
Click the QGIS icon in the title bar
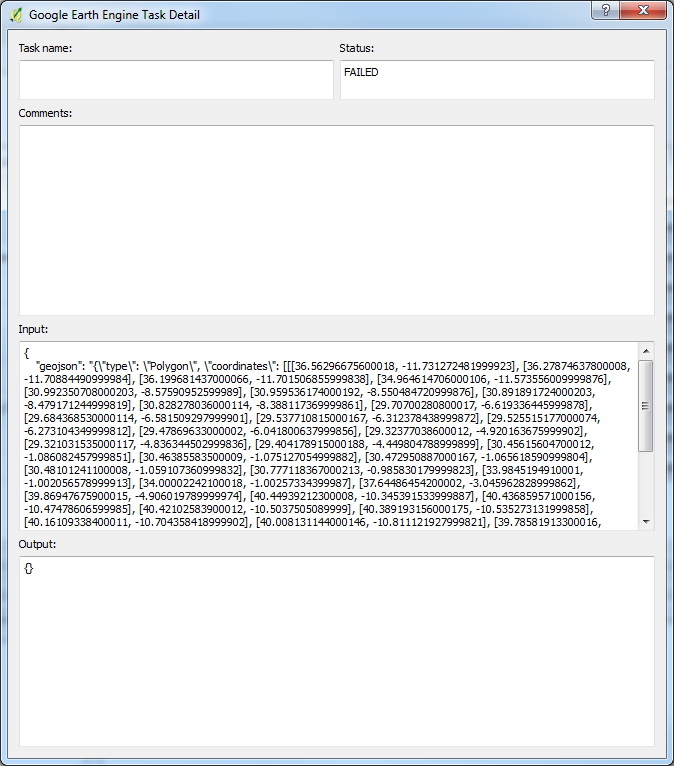(x=15, y=15)
